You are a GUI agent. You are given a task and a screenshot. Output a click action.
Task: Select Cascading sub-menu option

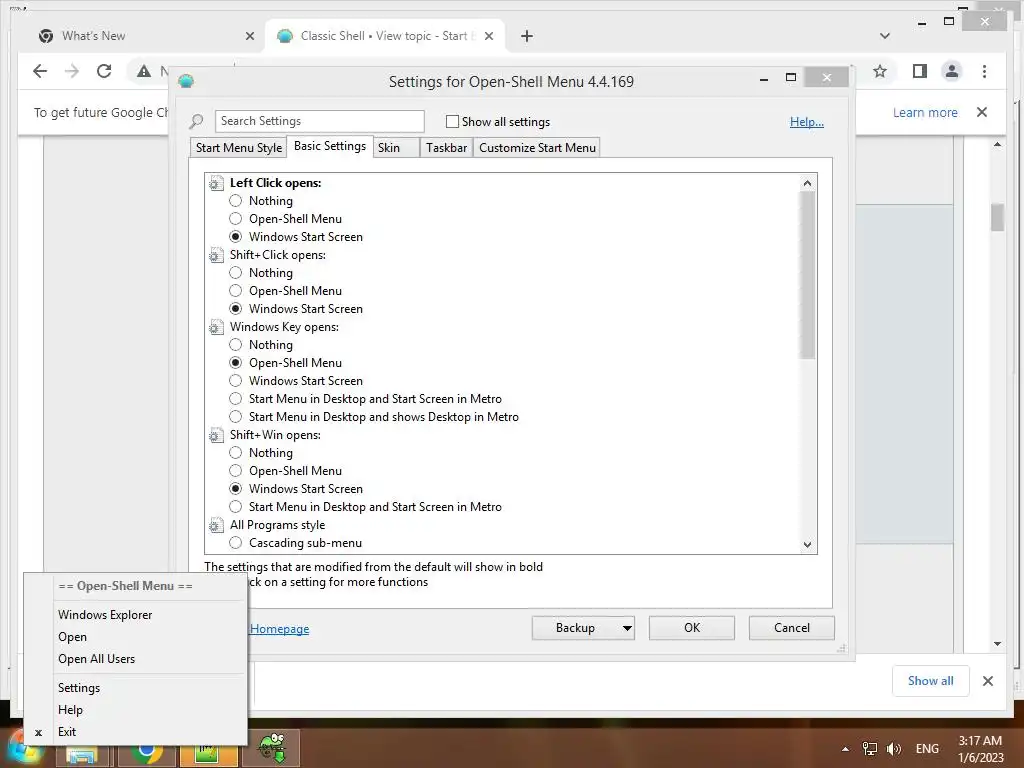pos(236,543)
